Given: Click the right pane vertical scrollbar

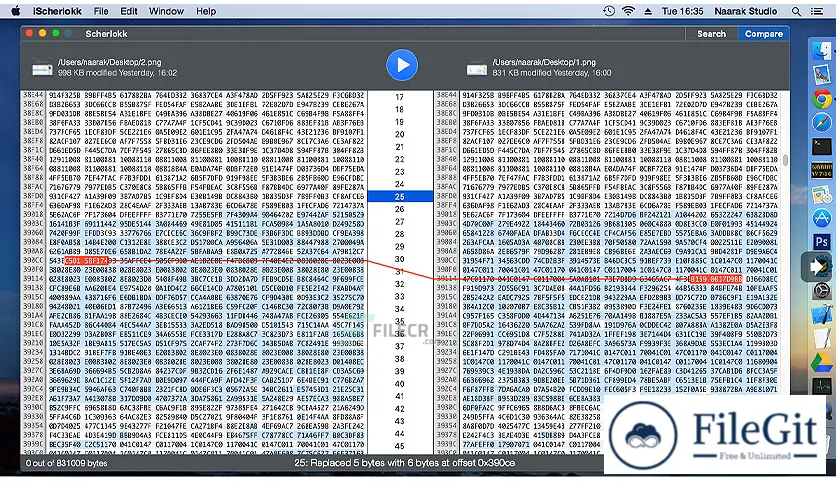Looking at the screenshot, I should point(785,160).
